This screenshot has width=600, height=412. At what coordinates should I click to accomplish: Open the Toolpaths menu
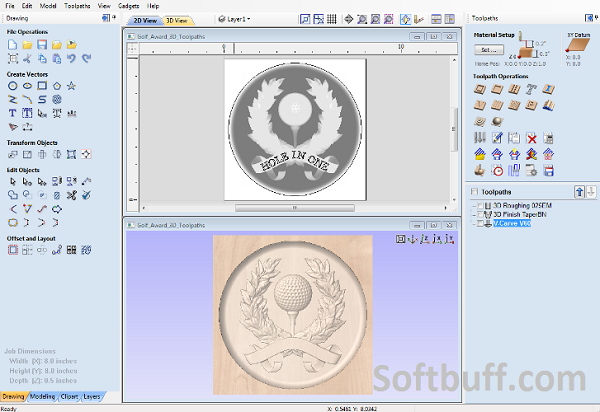click(77, 6)
